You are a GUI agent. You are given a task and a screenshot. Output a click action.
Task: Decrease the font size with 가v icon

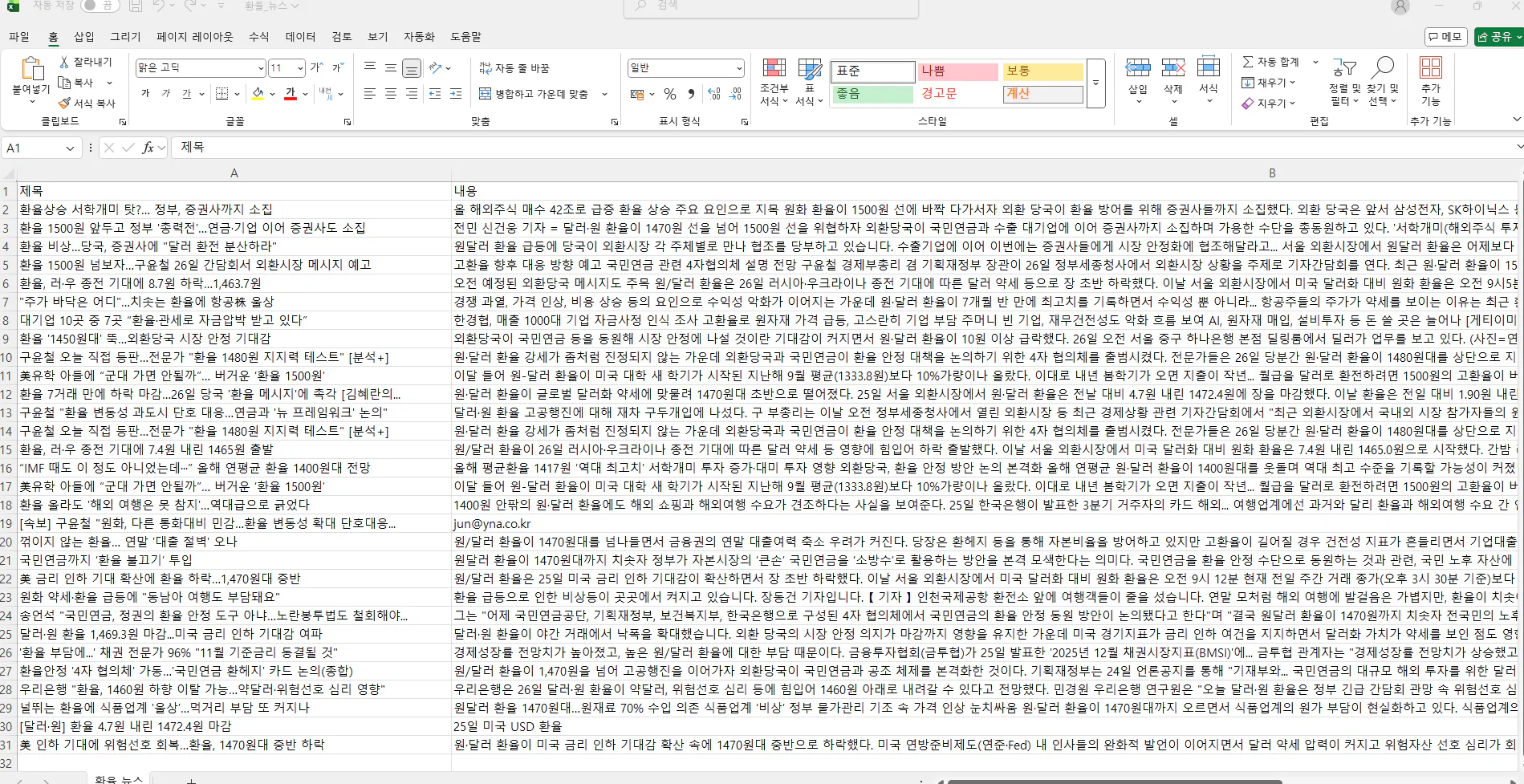coord(338,67)
